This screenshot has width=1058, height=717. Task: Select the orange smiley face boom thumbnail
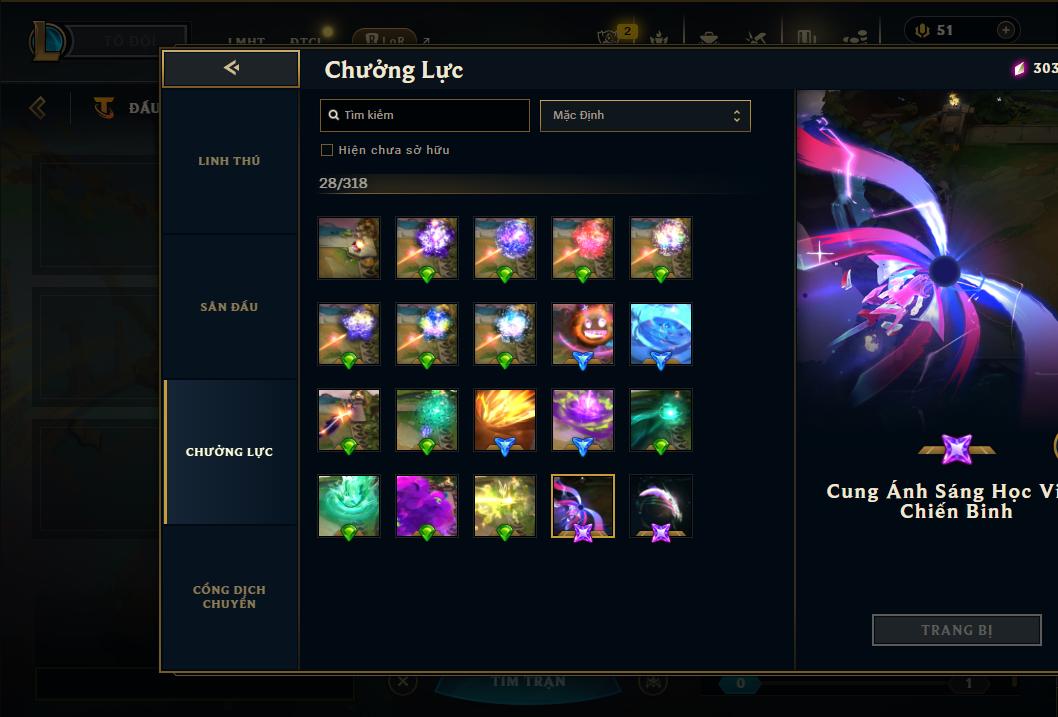tap(583, 334)
